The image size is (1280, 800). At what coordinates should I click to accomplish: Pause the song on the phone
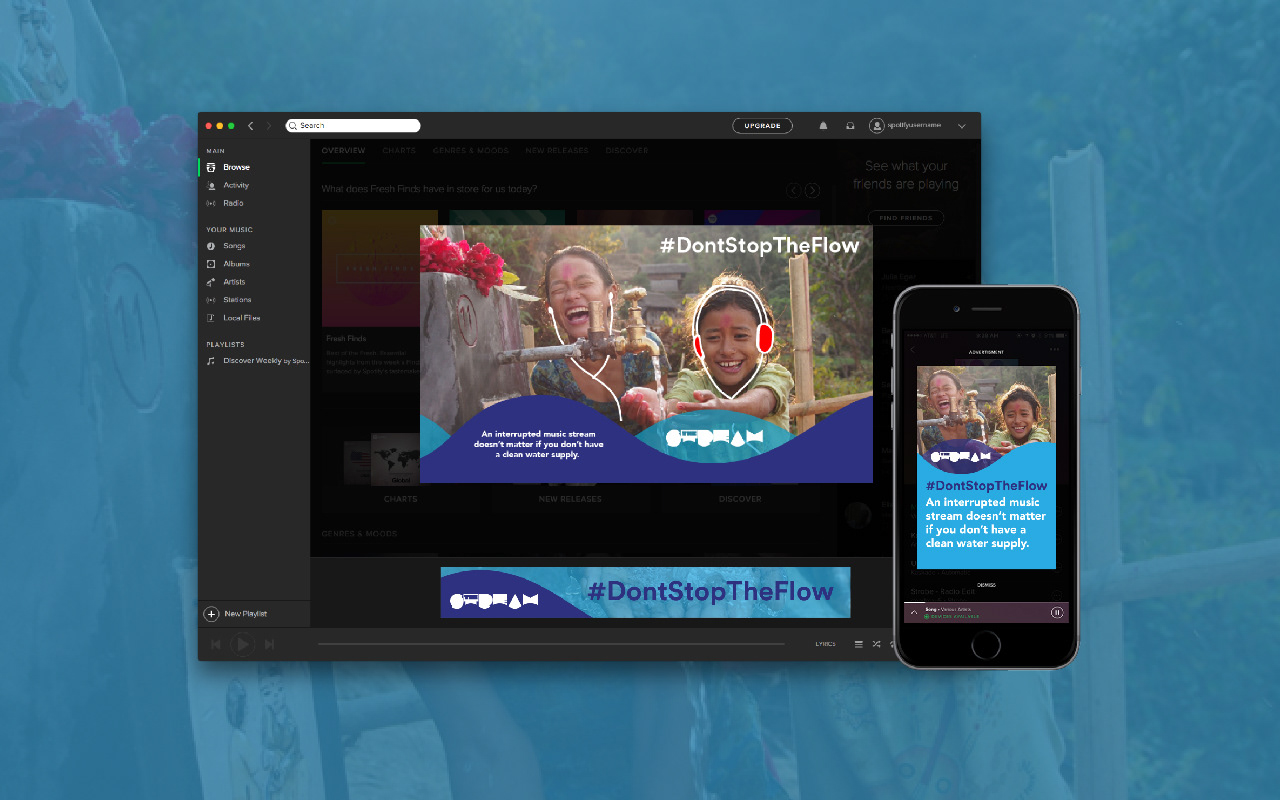click(1057, 612)
